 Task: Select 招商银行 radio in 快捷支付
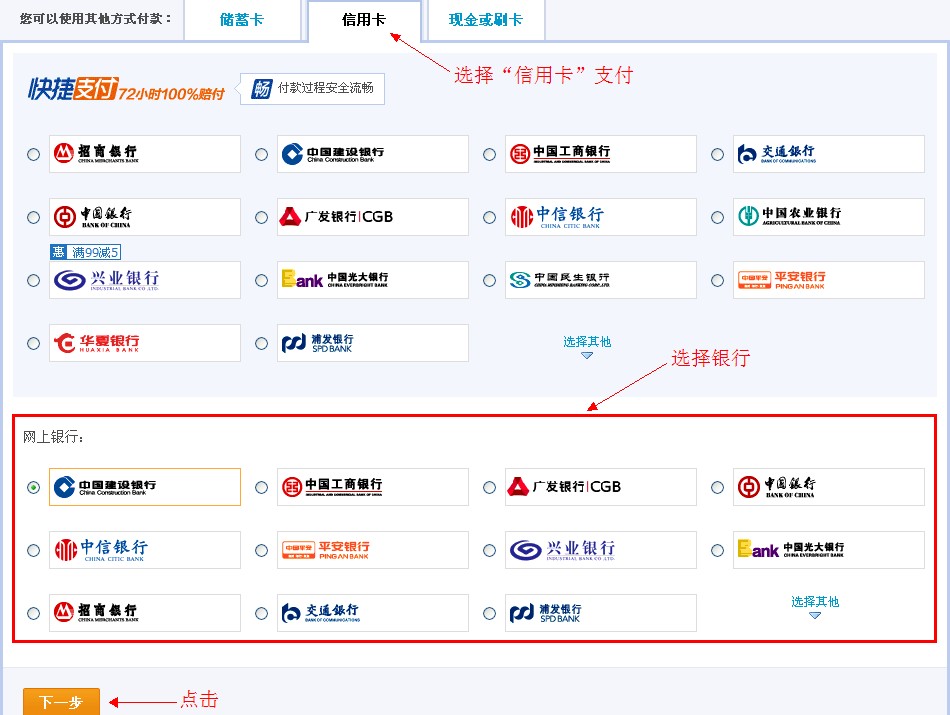(33, 155)
